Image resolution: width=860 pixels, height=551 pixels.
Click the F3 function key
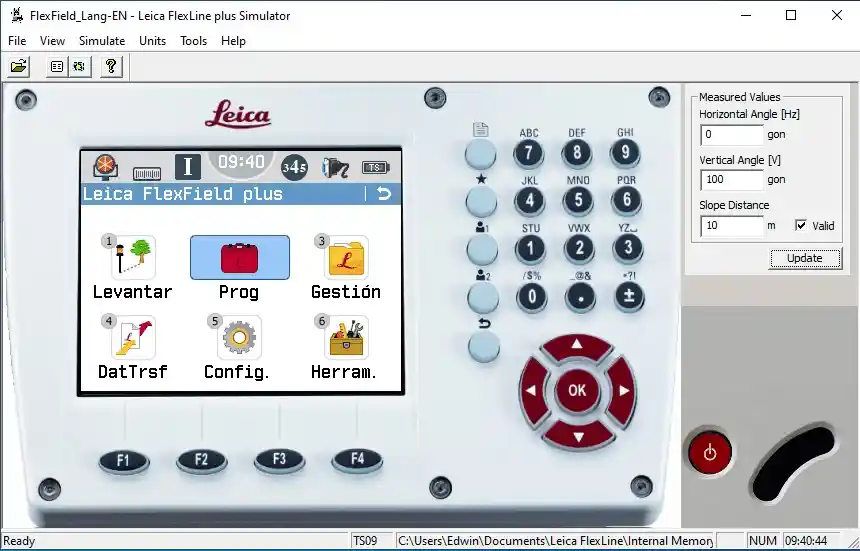coord(279,459)
